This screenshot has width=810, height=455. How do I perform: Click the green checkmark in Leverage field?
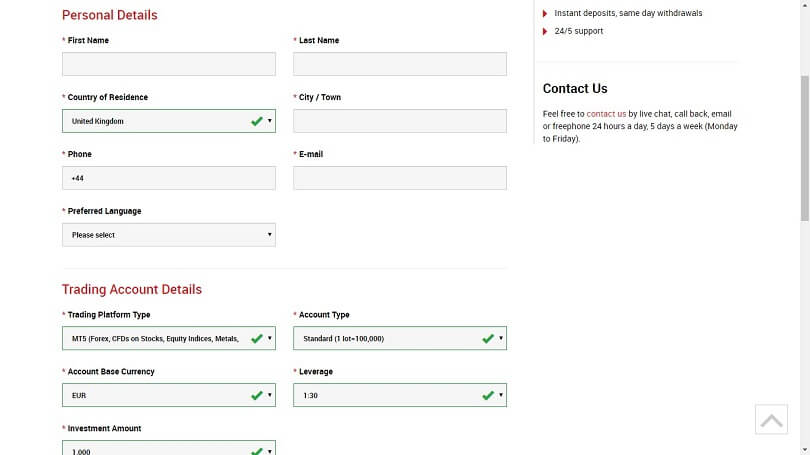pos(488,396)
